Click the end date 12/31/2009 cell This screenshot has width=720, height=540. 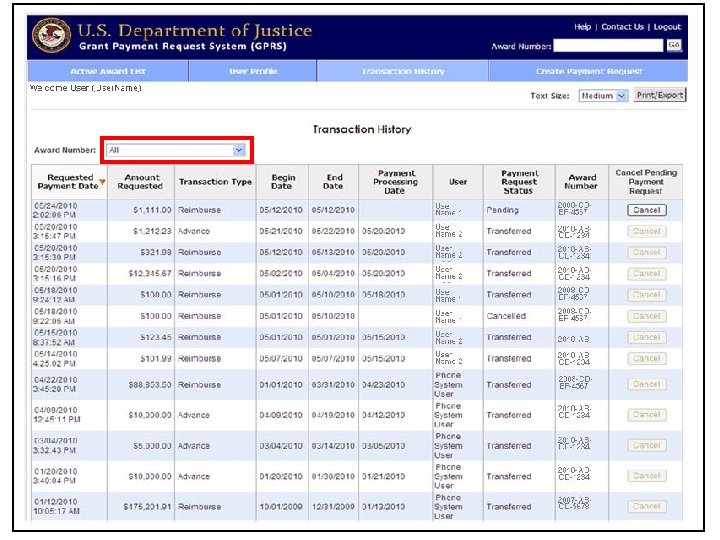point(333,507)
